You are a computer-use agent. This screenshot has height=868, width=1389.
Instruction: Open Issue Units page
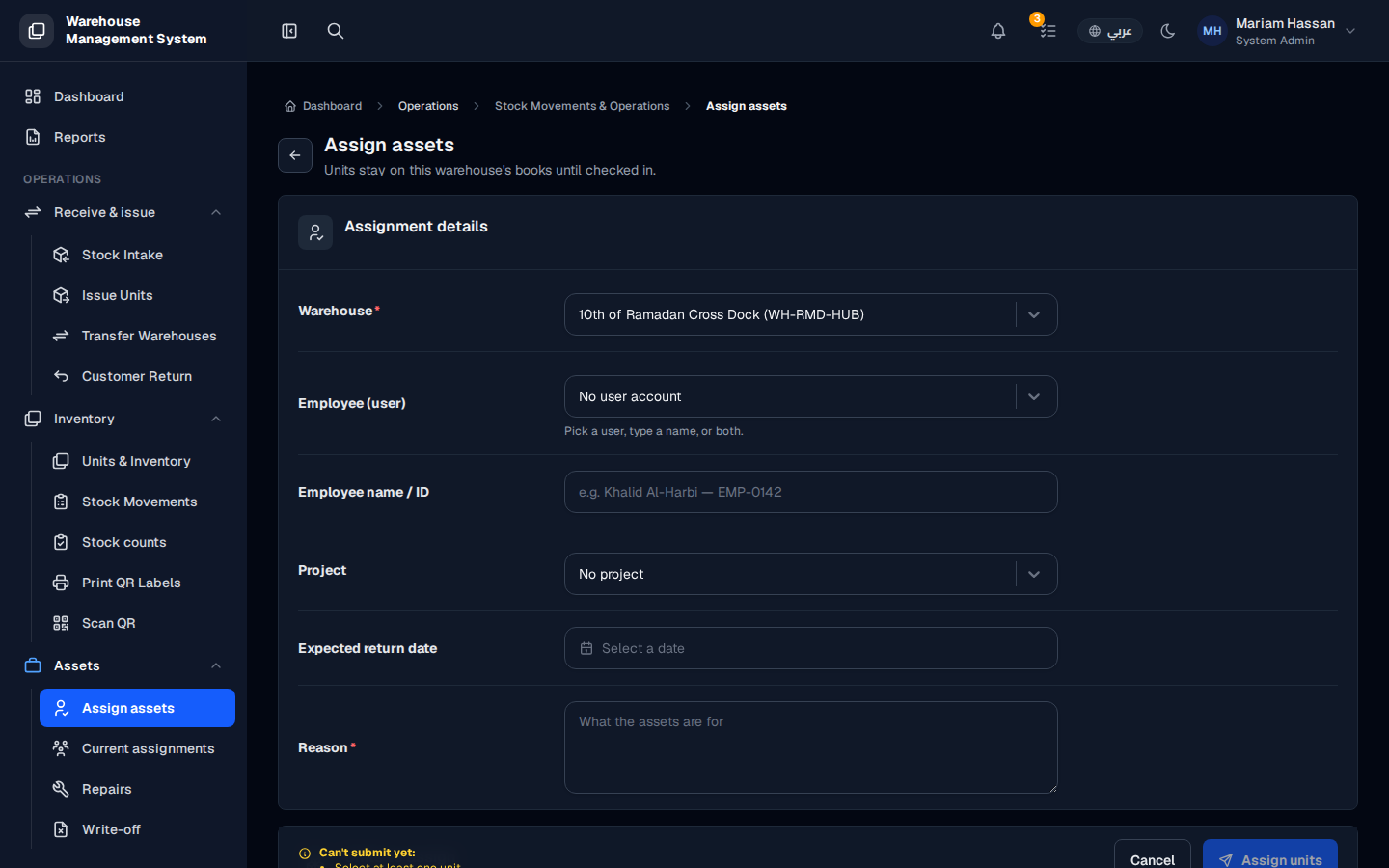137,295
